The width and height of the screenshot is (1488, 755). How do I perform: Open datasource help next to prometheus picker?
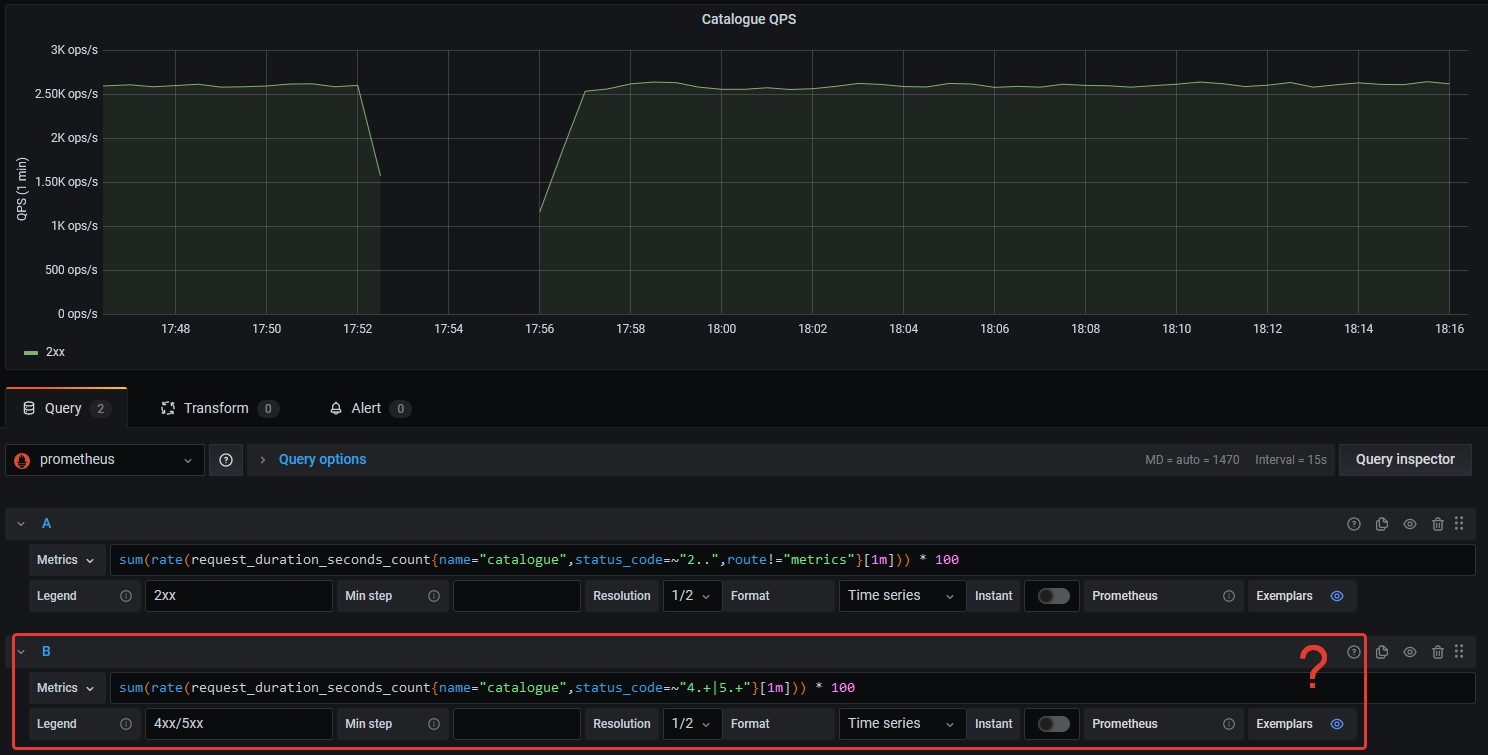pyautogui.click(x=226, y=459)
